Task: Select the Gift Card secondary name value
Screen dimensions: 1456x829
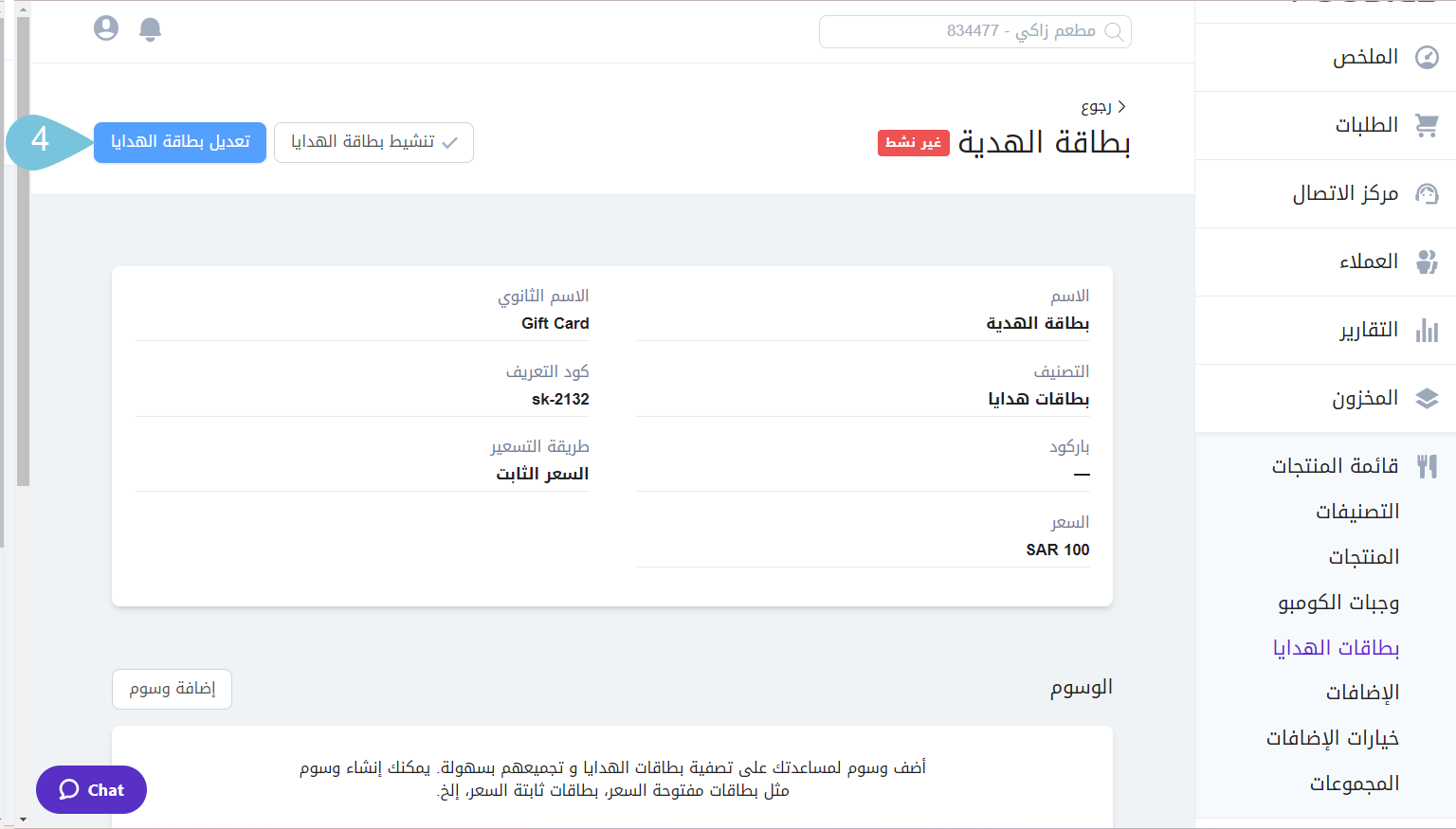Action: (555, 323)
